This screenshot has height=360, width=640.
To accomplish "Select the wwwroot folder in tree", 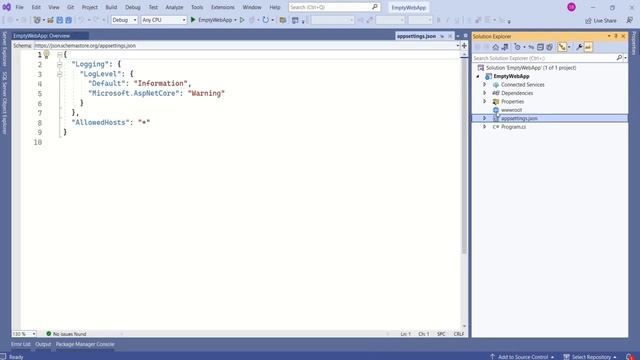I will pos(511,110).
